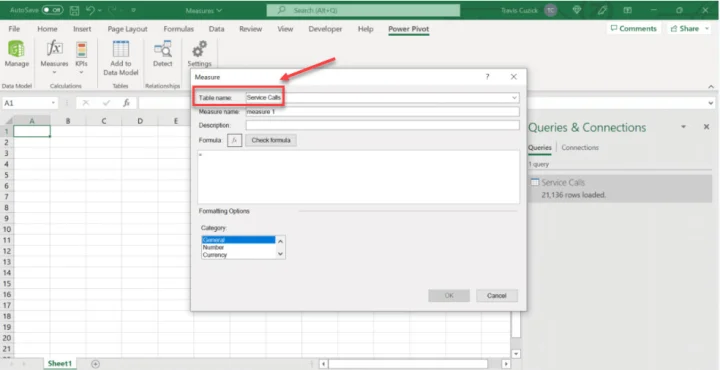Screen dimensions: 720x370
Task: Open Queries & Connections pane options arrow
Action: click(x=683, y=127)
